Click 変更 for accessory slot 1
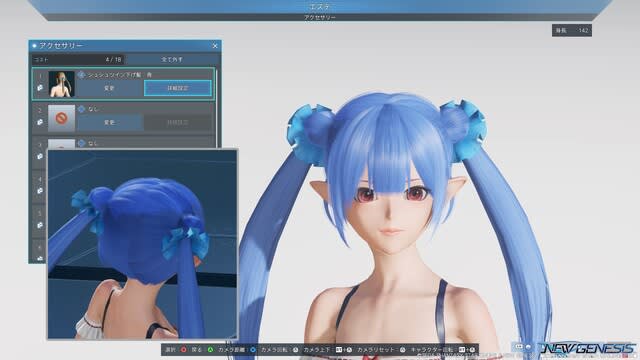The height and width of the screenshot is (360, 640). pyautogui.click(x=109, y=88)
